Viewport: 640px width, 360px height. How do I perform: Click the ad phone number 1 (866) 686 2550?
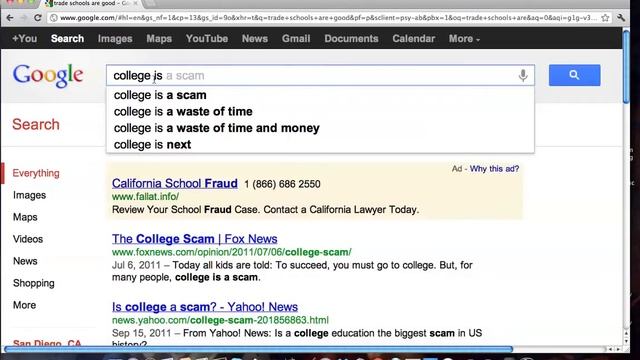pos(282,184)
